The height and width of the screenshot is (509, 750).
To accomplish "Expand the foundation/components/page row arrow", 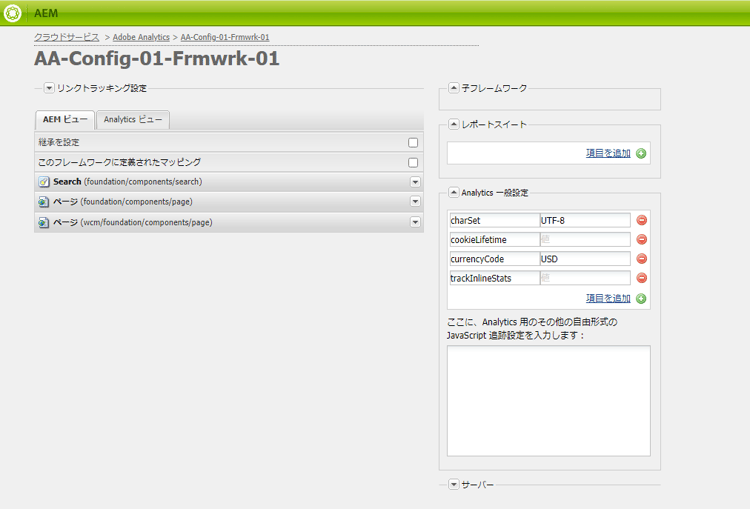I will click(x=415, y=201).
